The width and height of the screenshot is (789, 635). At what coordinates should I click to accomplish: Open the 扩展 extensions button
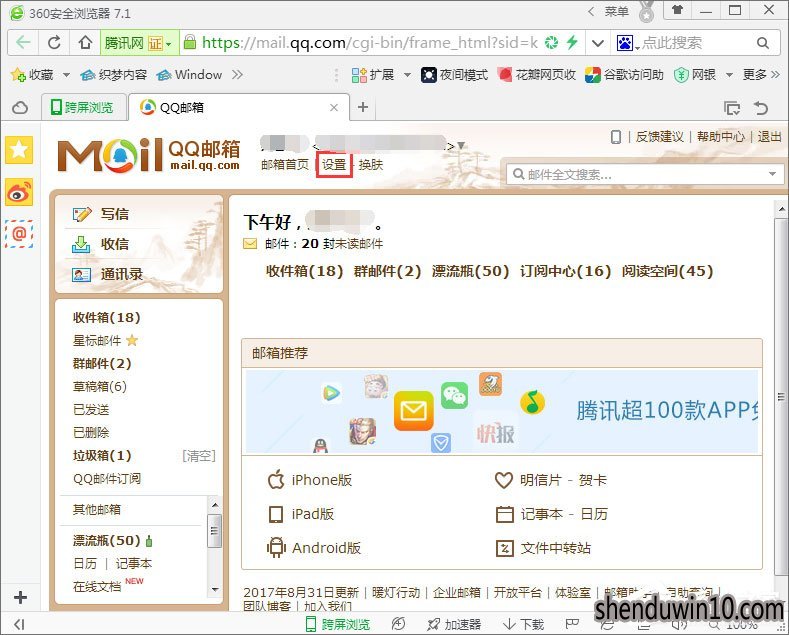tap(373, 75)
